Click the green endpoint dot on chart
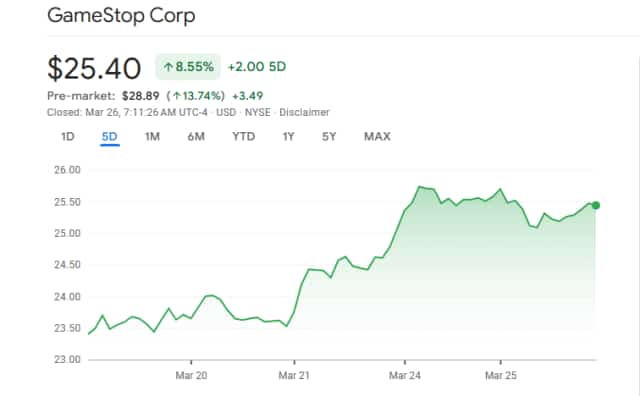This screenshot has height=396, width=640. [x=596, y=205]
